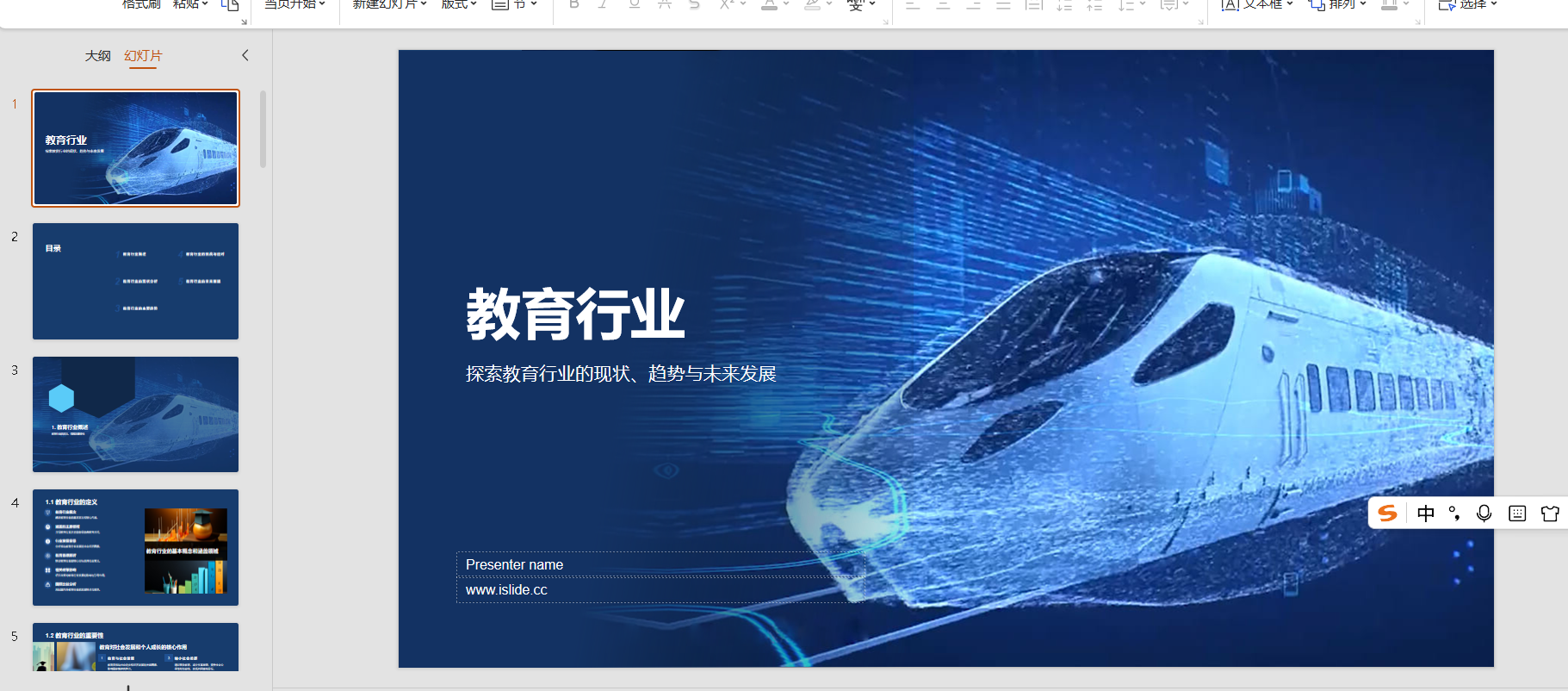Click the 排列 arrange icon
This screenshot has width=1568, height=691.
point(1317,5)
